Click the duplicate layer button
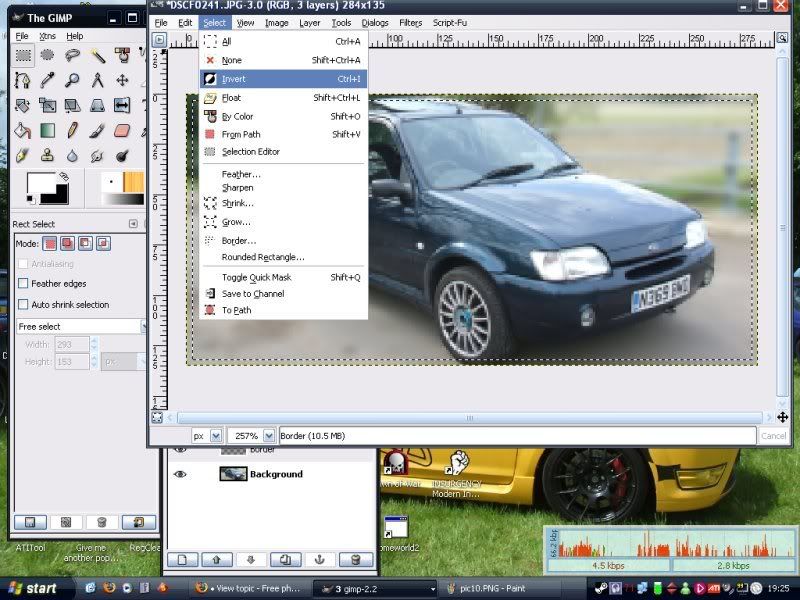The height and width of the screenshot is (600, 800). 285,560
